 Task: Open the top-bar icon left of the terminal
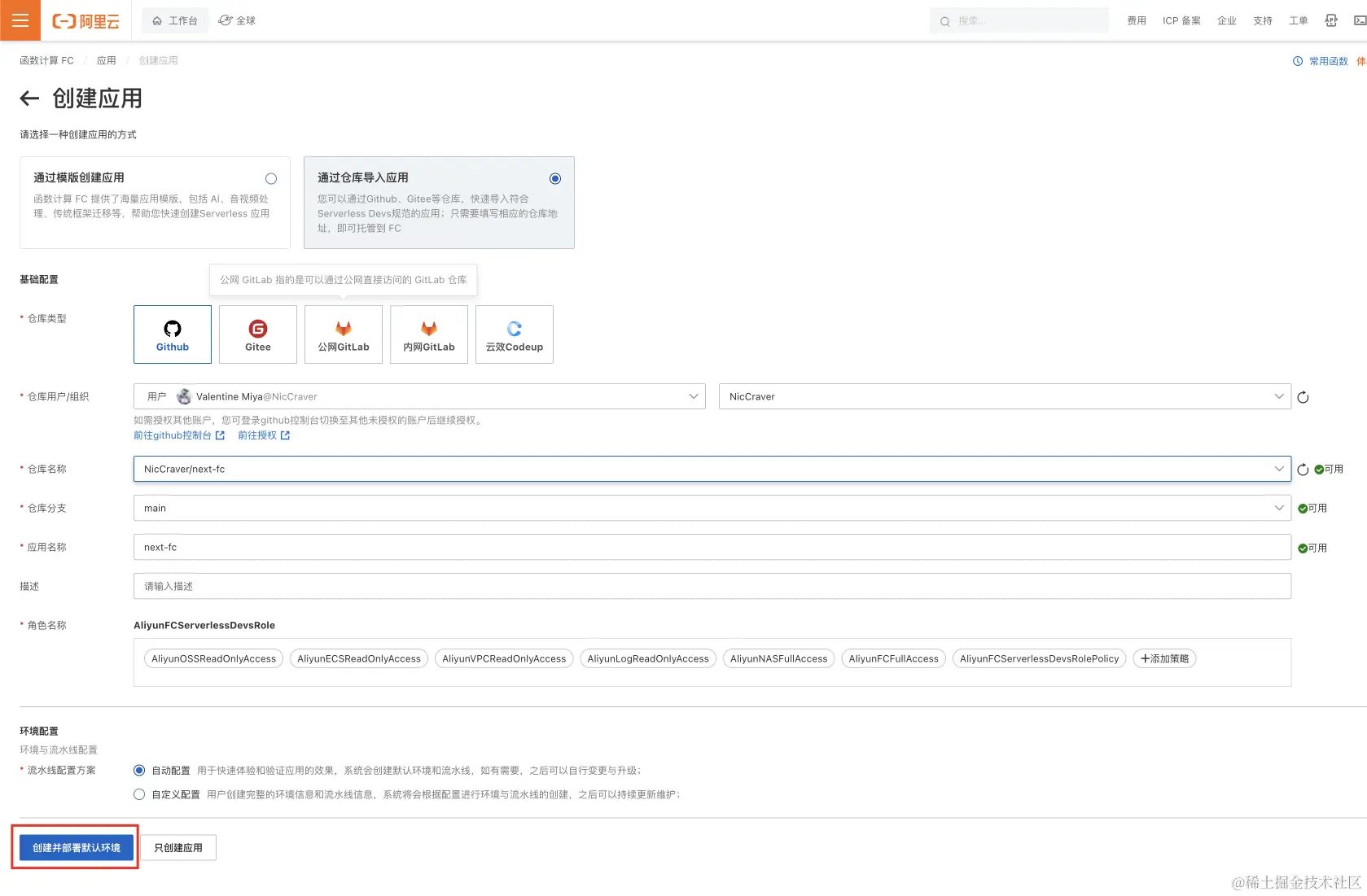click(x=1331, y=20)
